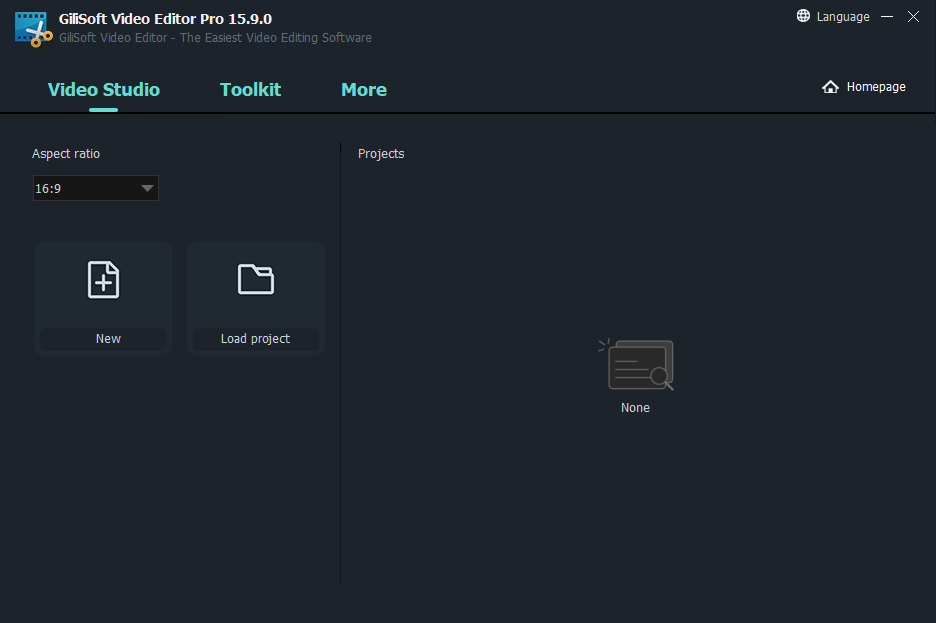The width and height of the screenshot is (936, 623).
Task: Switch to the Toolkit tab
Action: tap(251, 90)
